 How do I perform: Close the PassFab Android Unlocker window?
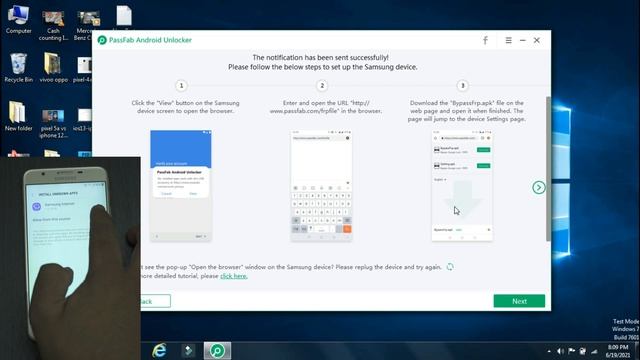coord(537,40)
